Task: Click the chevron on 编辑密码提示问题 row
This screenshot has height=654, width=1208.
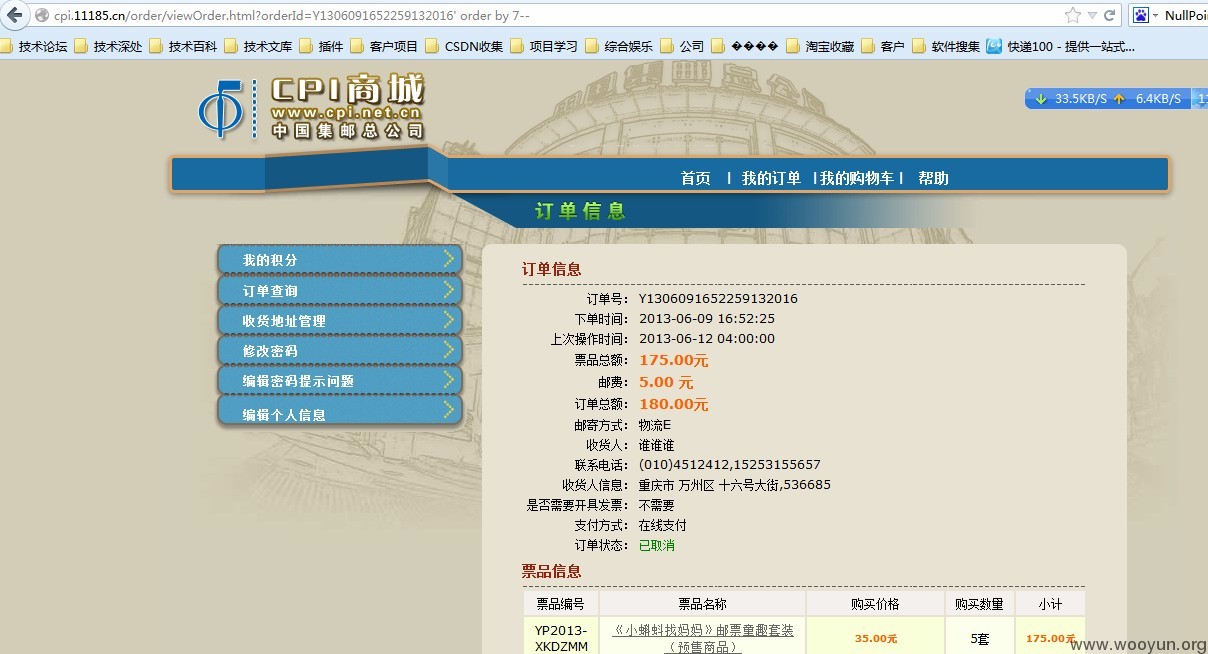Action: pyautogui.click(x=448, y=381)
